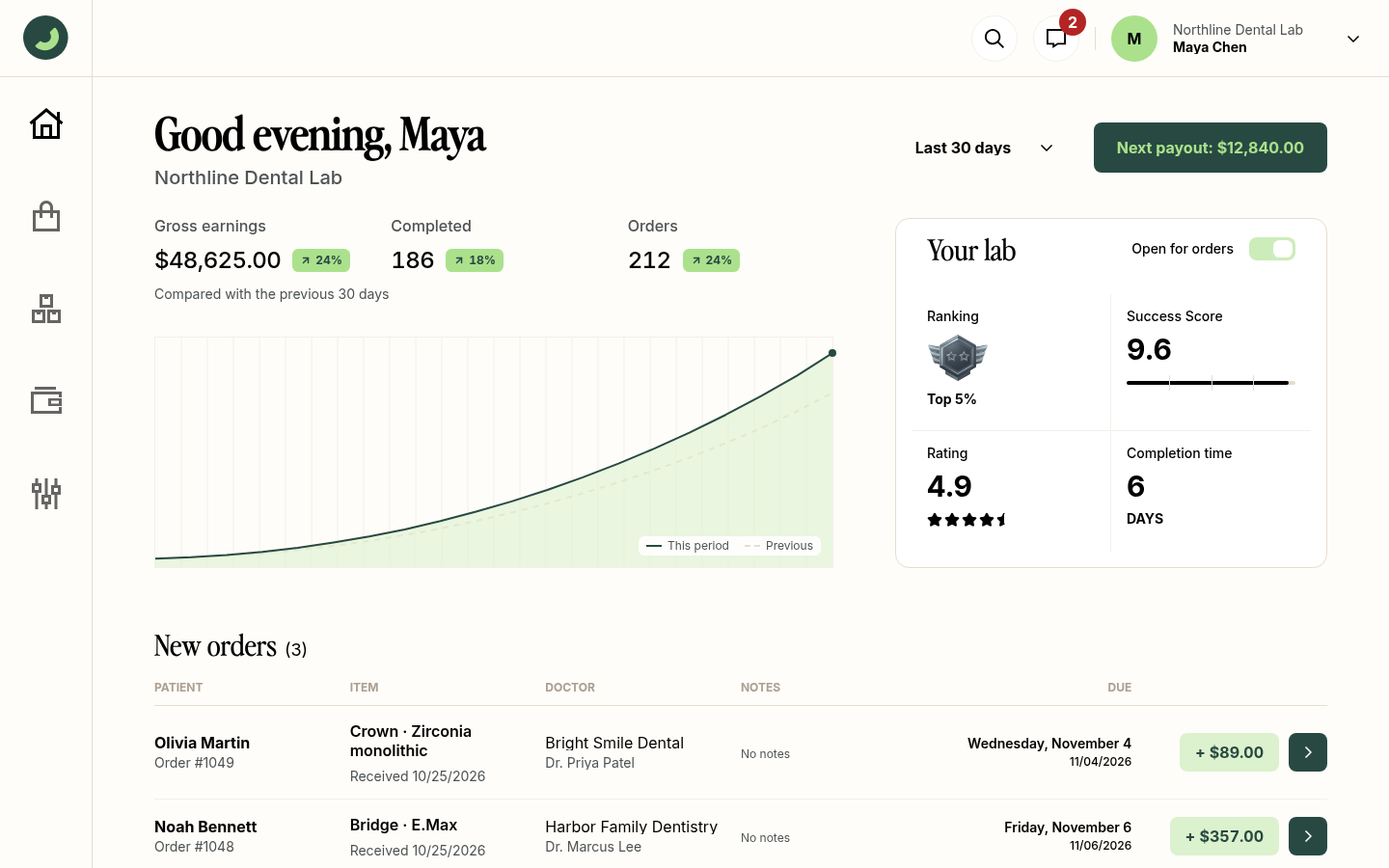The image size is (1389, 868).
Task: Click the This period legend entry
Action: click(687, 546)
